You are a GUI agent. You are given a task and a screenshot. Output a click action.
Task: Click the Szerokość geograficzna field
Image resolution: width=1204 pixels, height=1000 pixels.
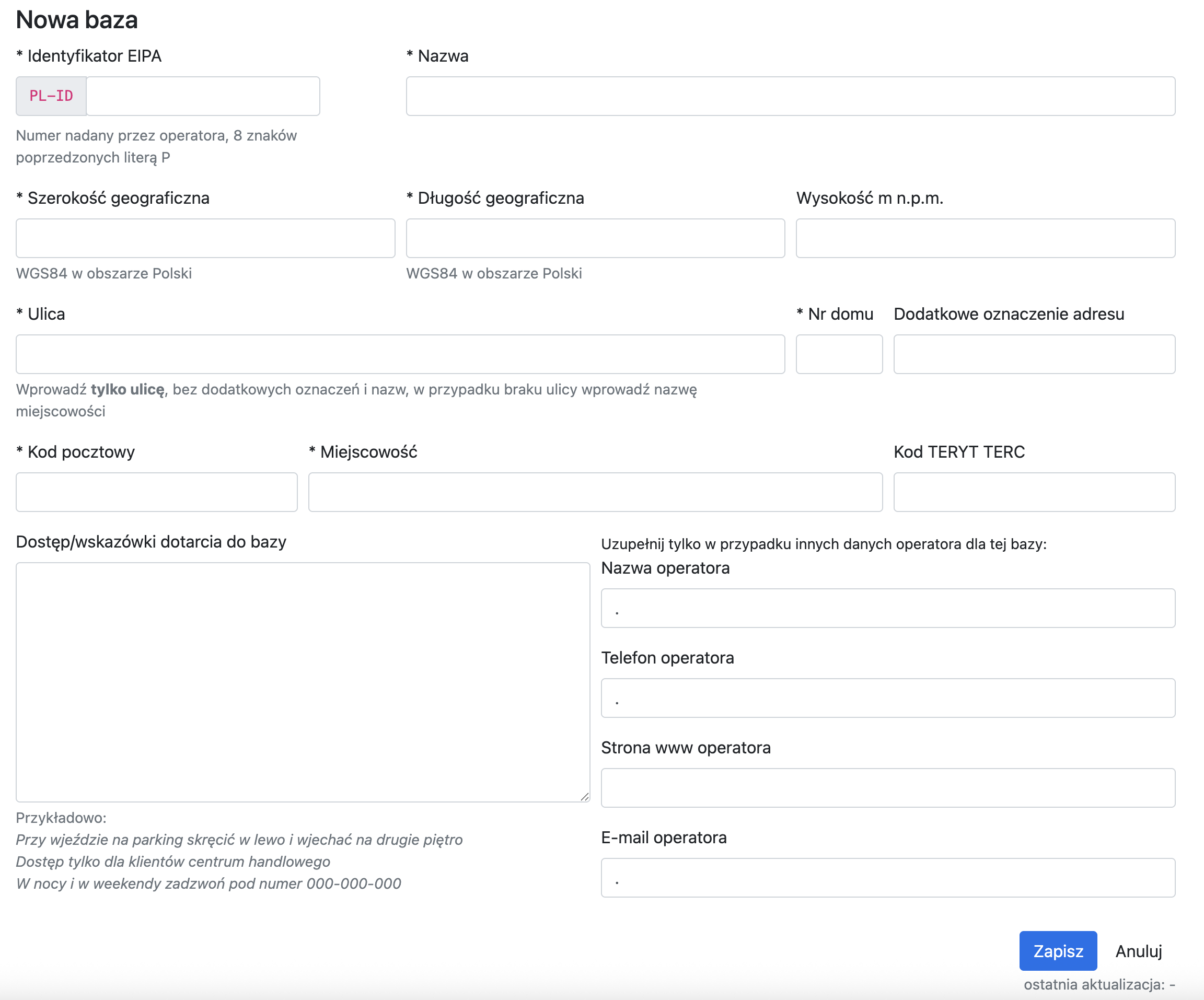coord(205,238)
